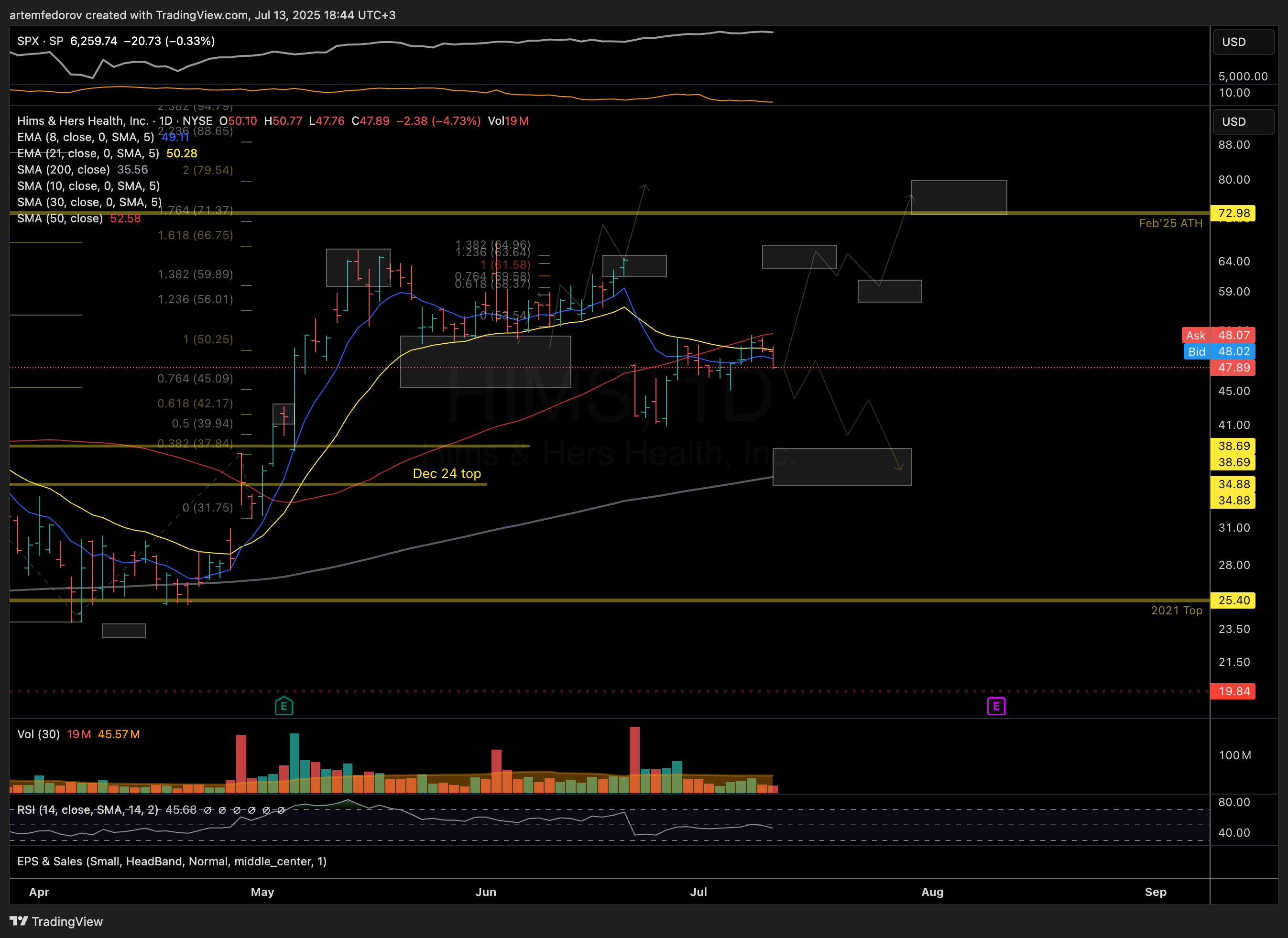This screenshot has width=1288, height=938.
Task: Click the 72.98 price label
Action: pos(1233,214)
